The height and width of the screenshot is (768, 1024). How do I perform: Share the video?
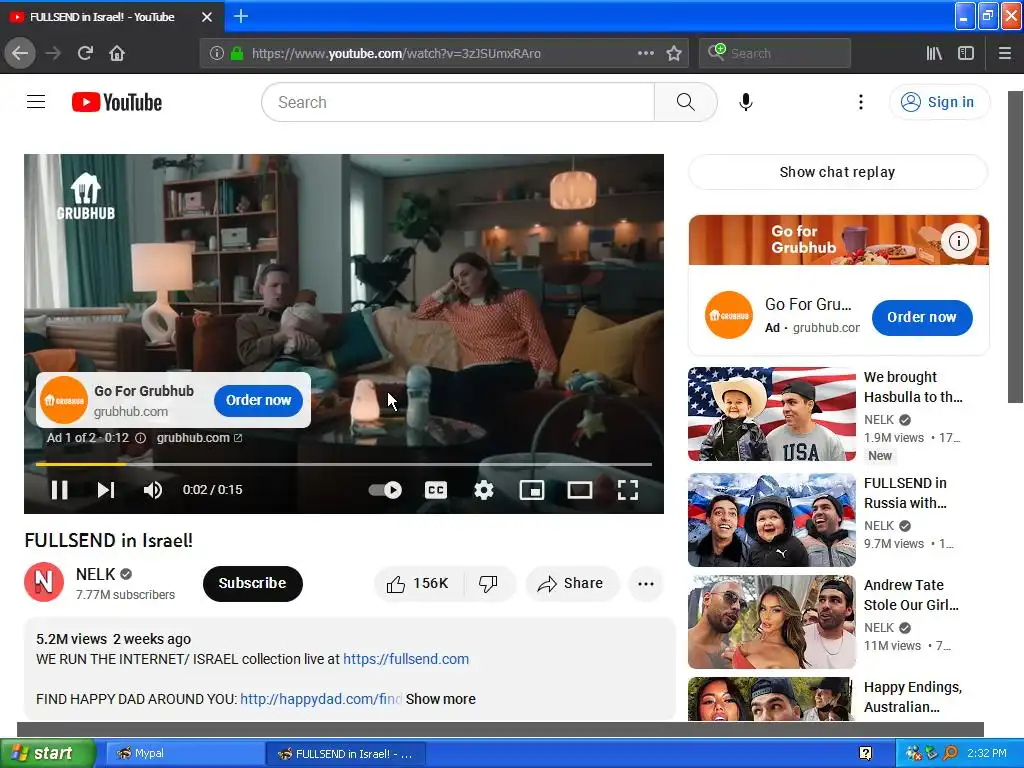click(571, 583)
